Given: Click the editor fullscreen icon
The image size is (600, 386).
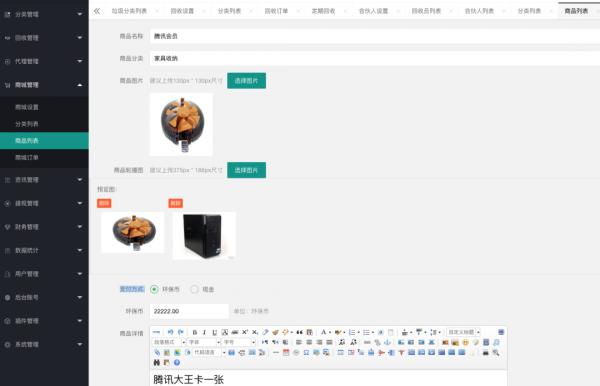Looking at the screenshot, I should (x=501, y=332).
